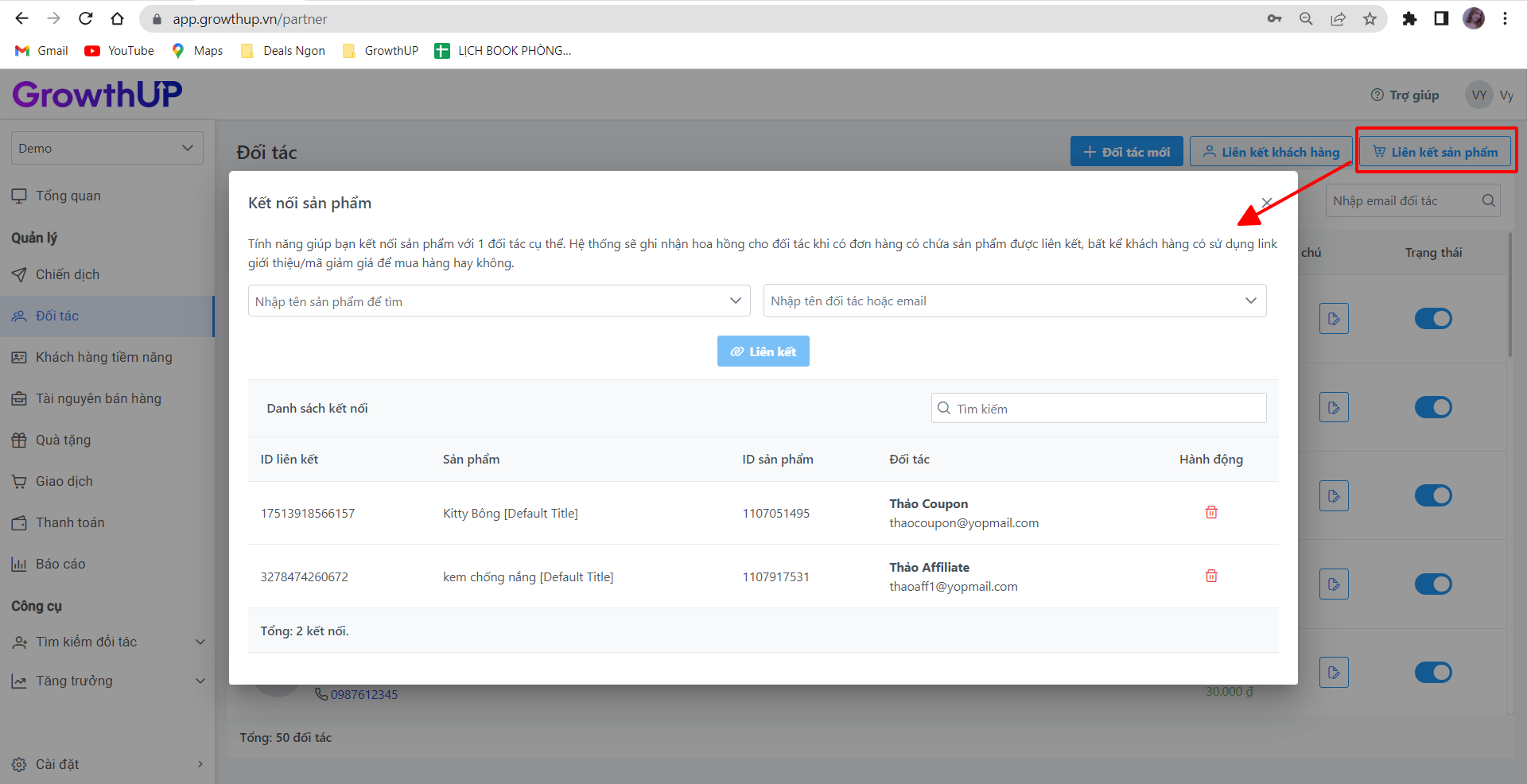The width and height of the screenshot is (1527, 784).
Task: Toggle off the first partner status switch
Action: point(1432,319)
